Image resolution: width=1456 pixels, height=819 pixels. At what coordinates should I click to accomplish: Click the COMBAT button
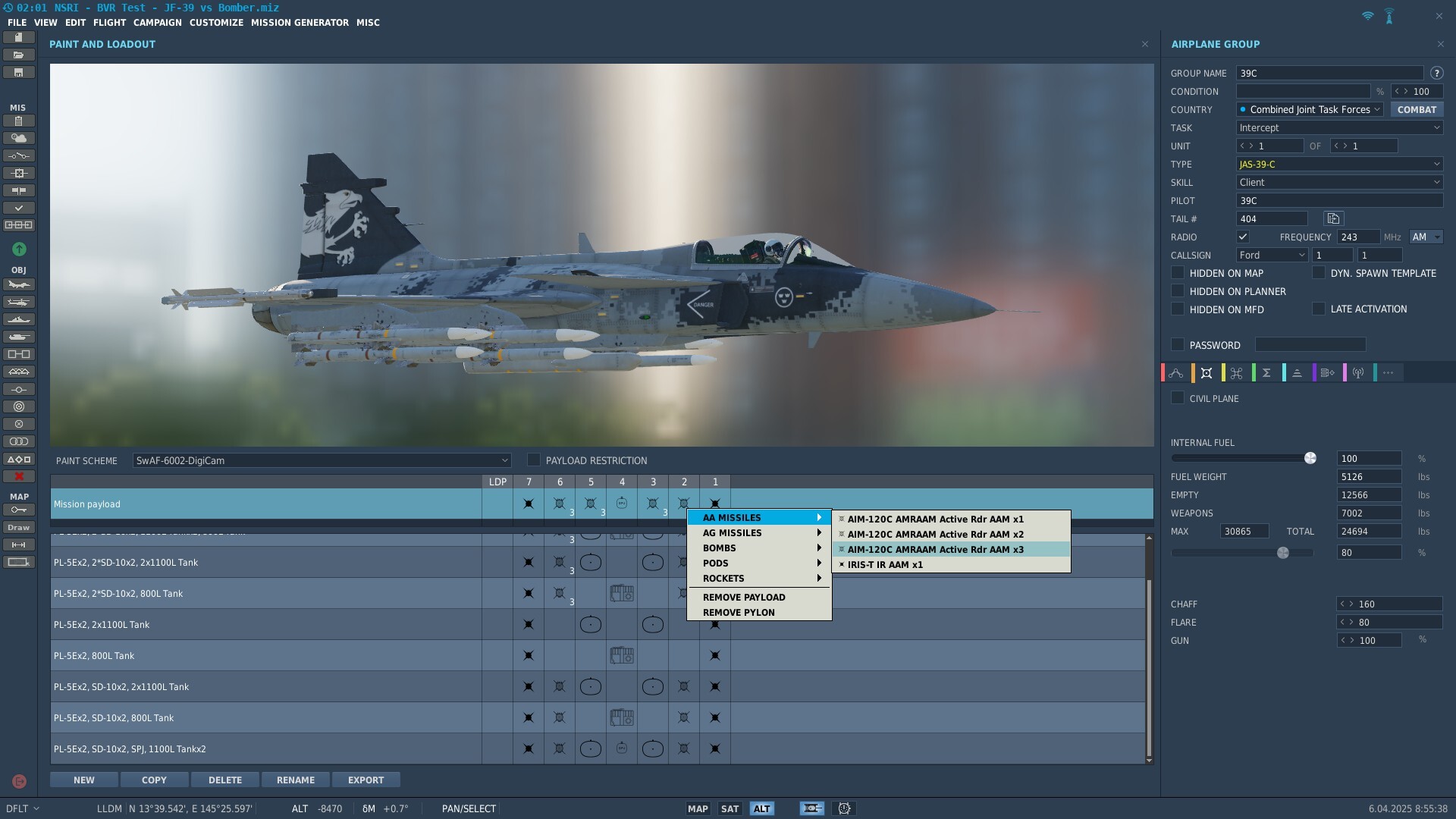coord(1417,109)
